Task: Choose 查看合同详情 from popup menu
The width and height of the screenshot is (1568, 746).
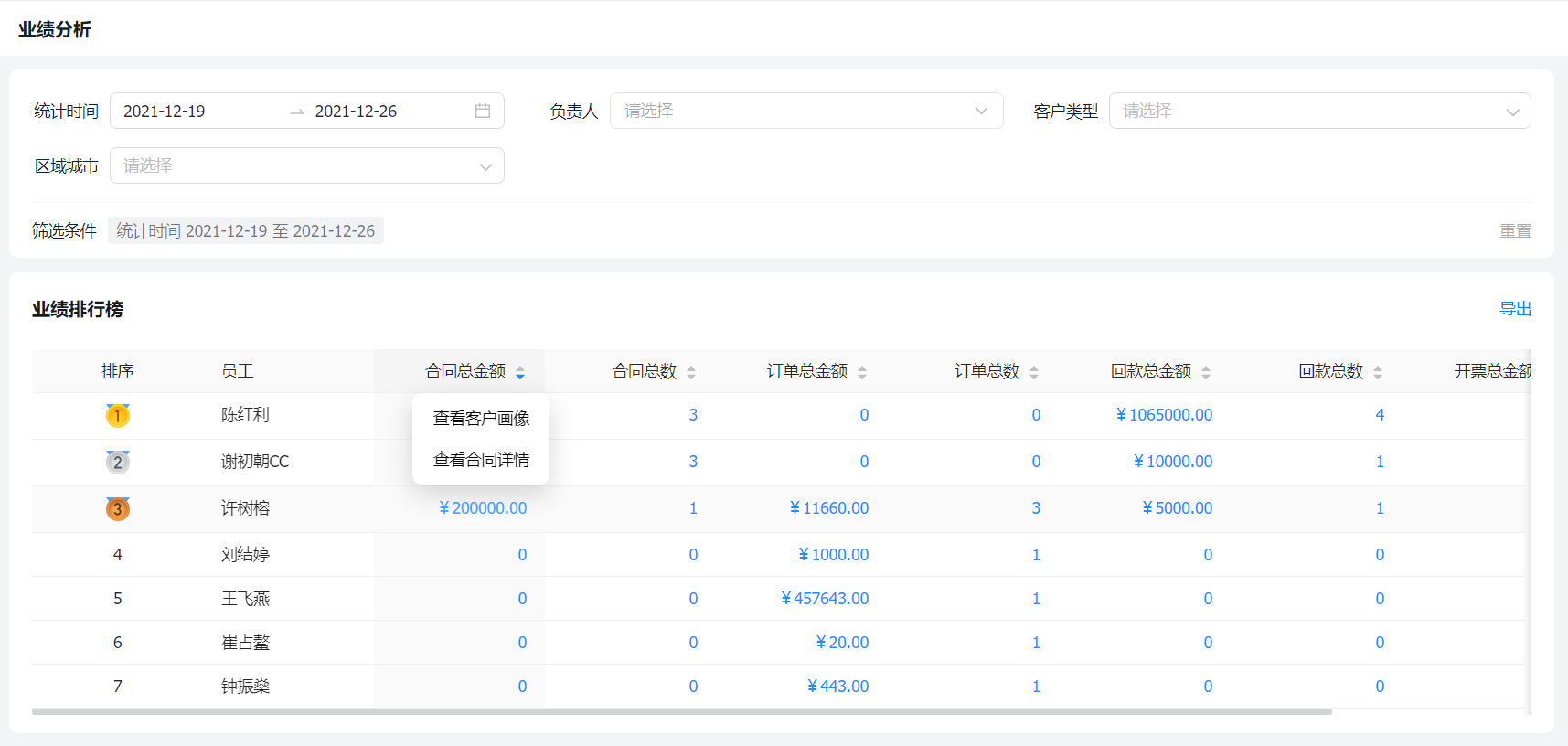Action: coord(481,459)
